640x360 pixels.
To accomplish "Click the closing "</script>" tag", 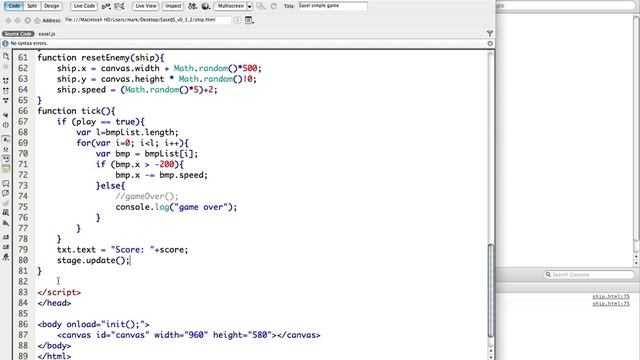I will [x=59, y=292].
